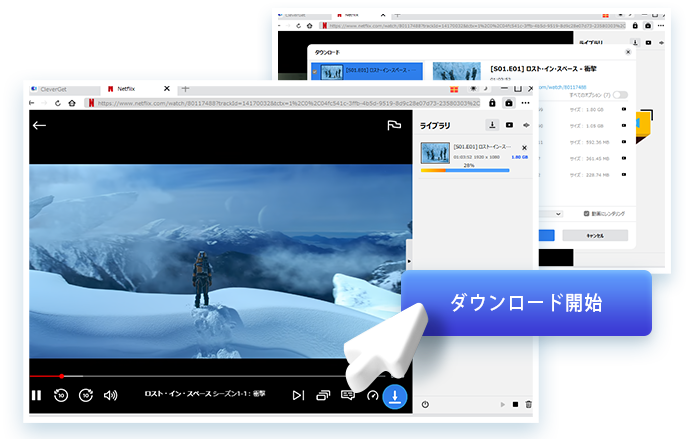Delete all tasks with trash icon

[528, 404]
